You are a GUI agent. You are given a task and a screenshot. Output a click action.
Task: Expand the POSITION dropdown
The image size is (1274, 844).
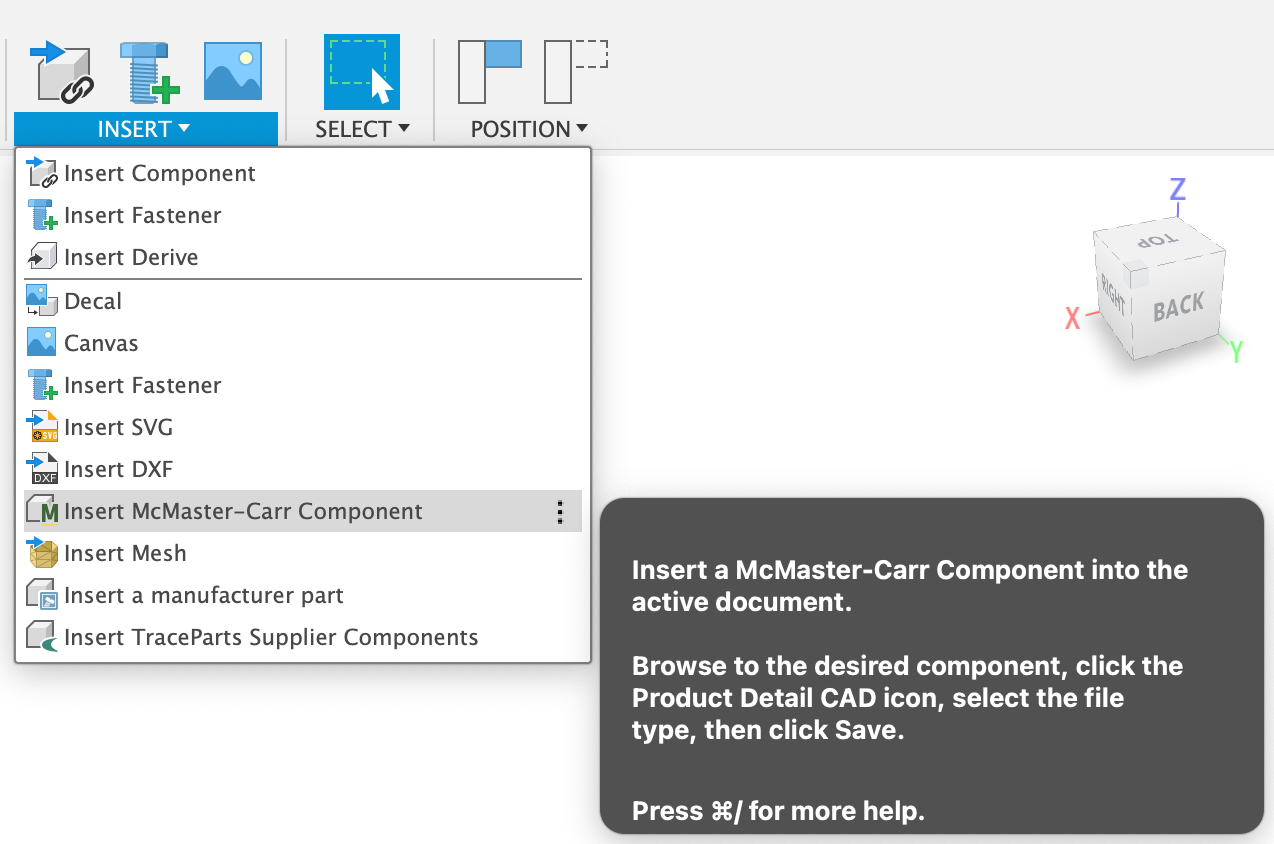[529, 129]
